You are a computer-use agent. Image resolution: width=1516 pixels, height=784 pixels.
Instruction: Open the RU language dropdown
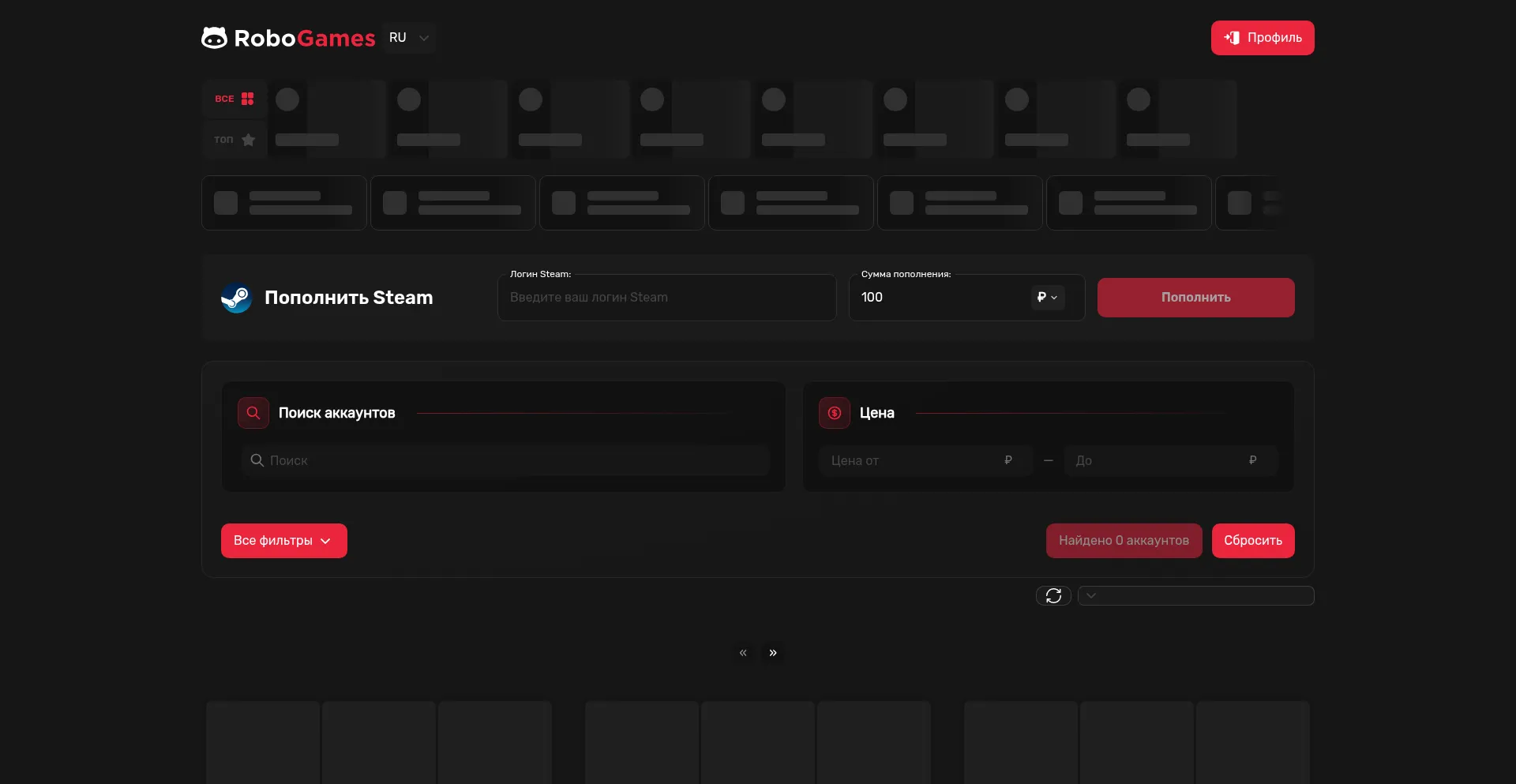[409, 38]
